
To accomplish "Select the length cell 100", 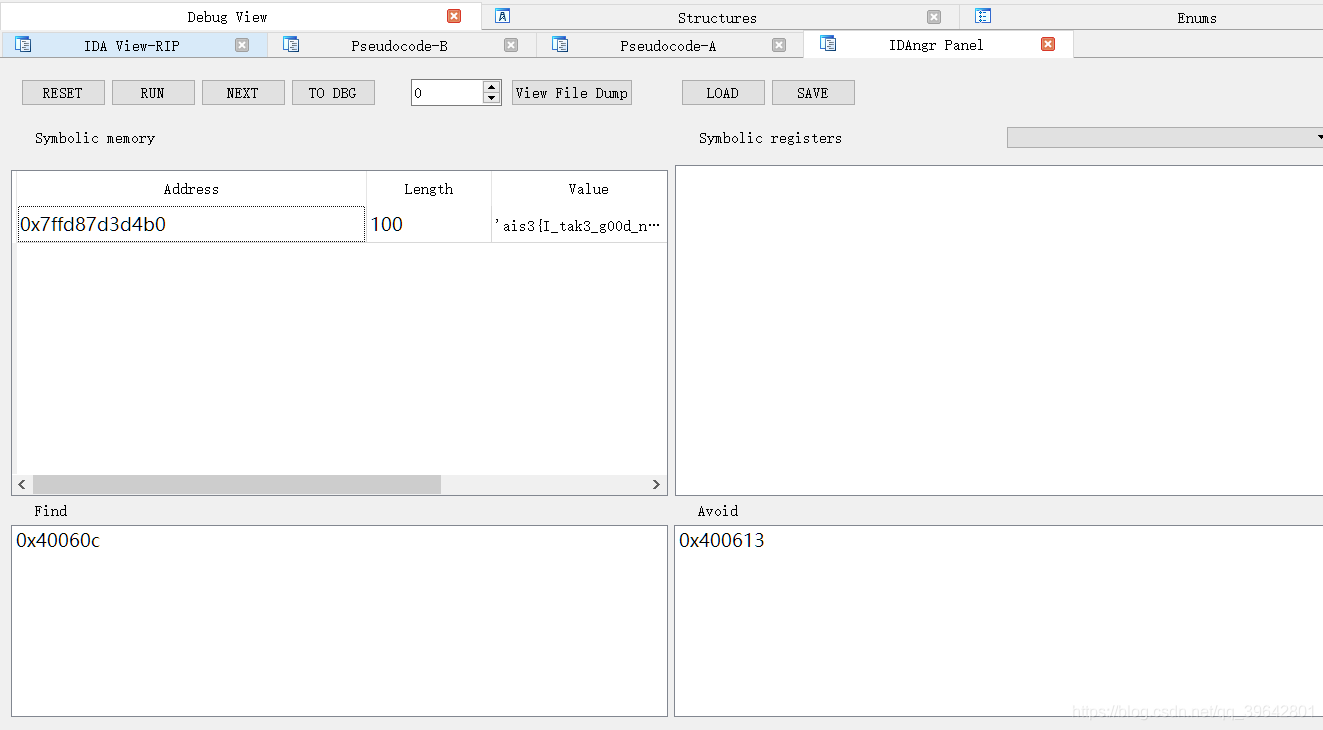I will point(428,224).
